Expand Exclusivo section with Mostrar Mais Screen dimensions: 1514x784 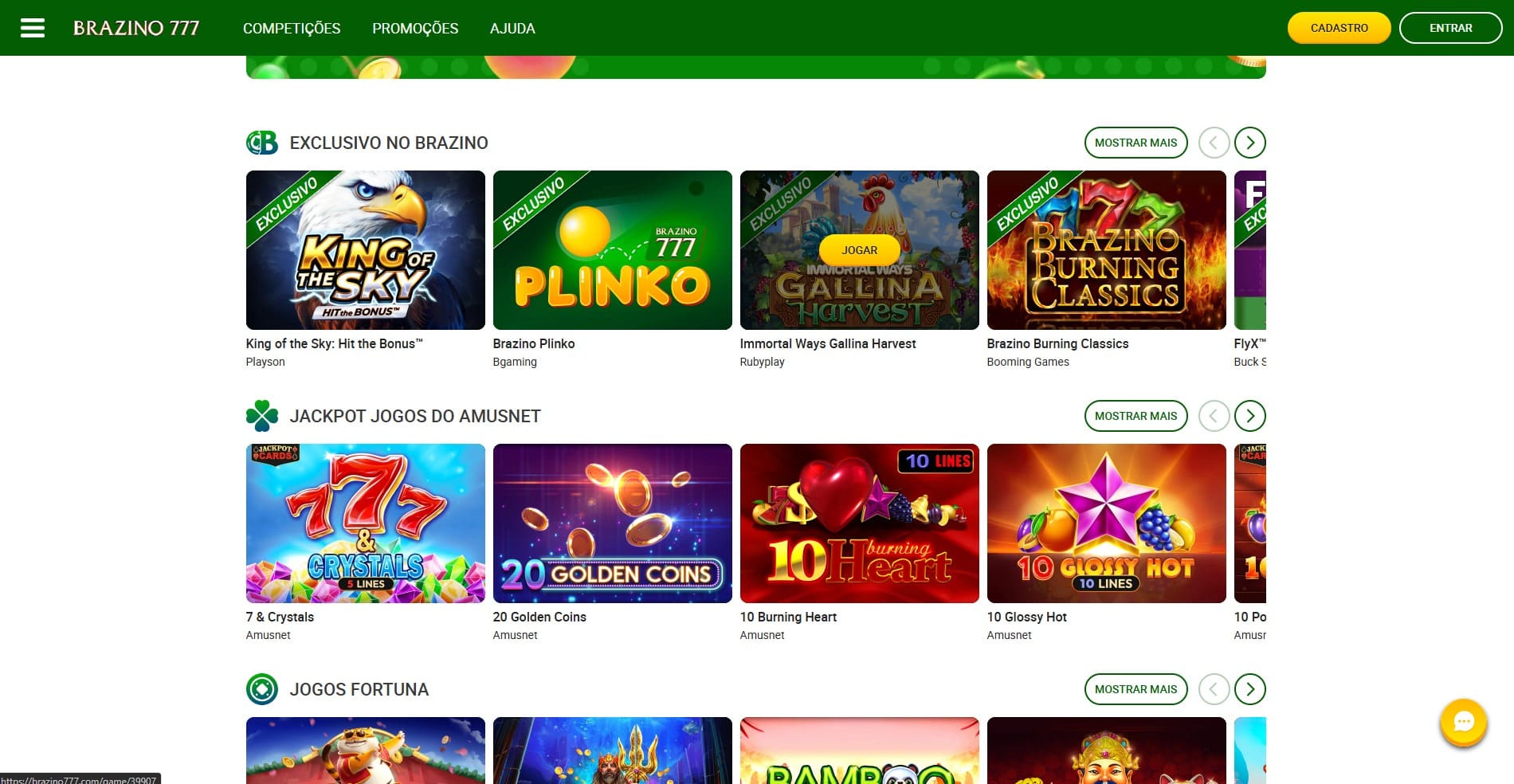[x=1135, y=143]
